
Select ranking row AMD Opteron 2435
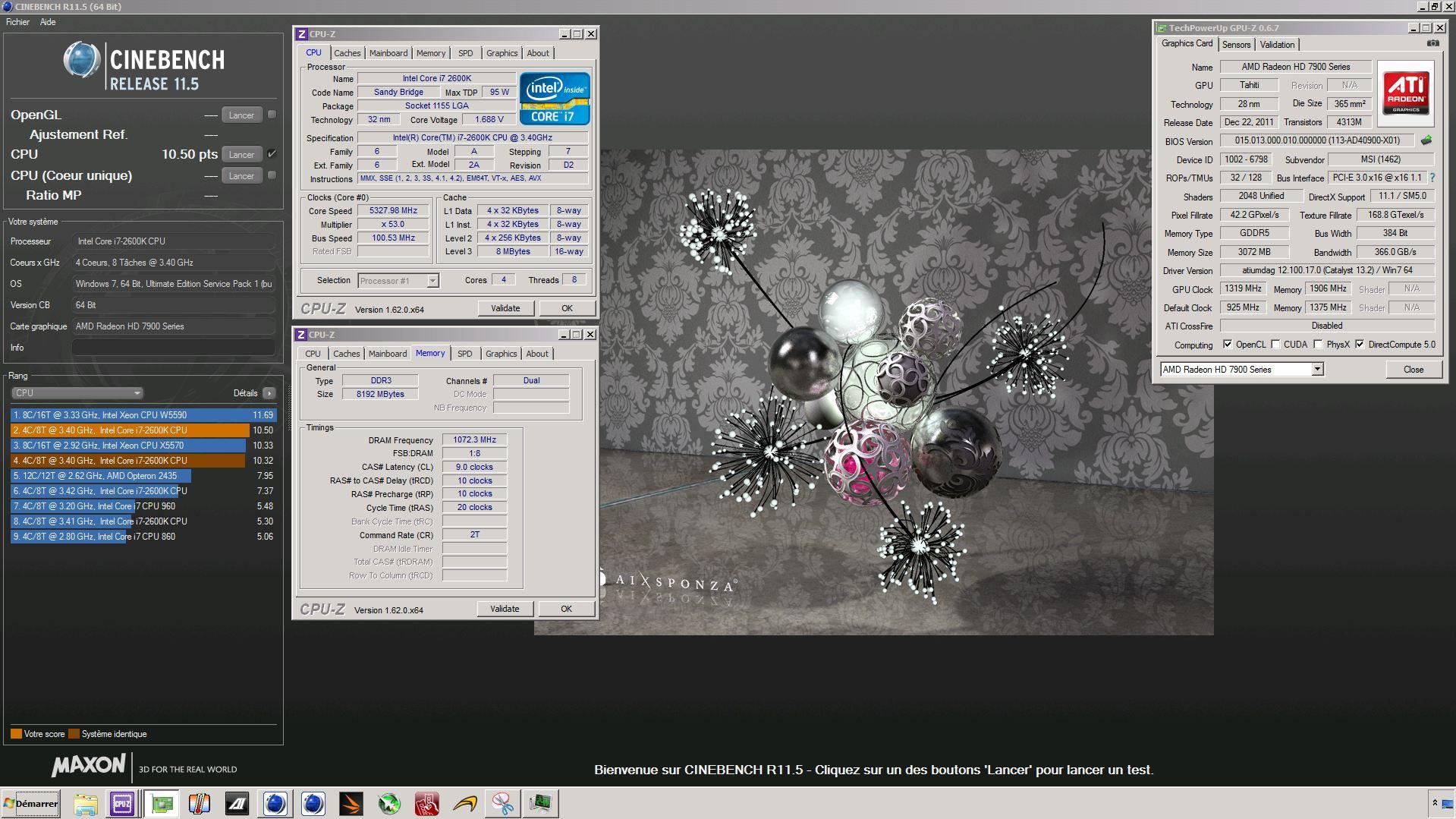click(143, 476)
